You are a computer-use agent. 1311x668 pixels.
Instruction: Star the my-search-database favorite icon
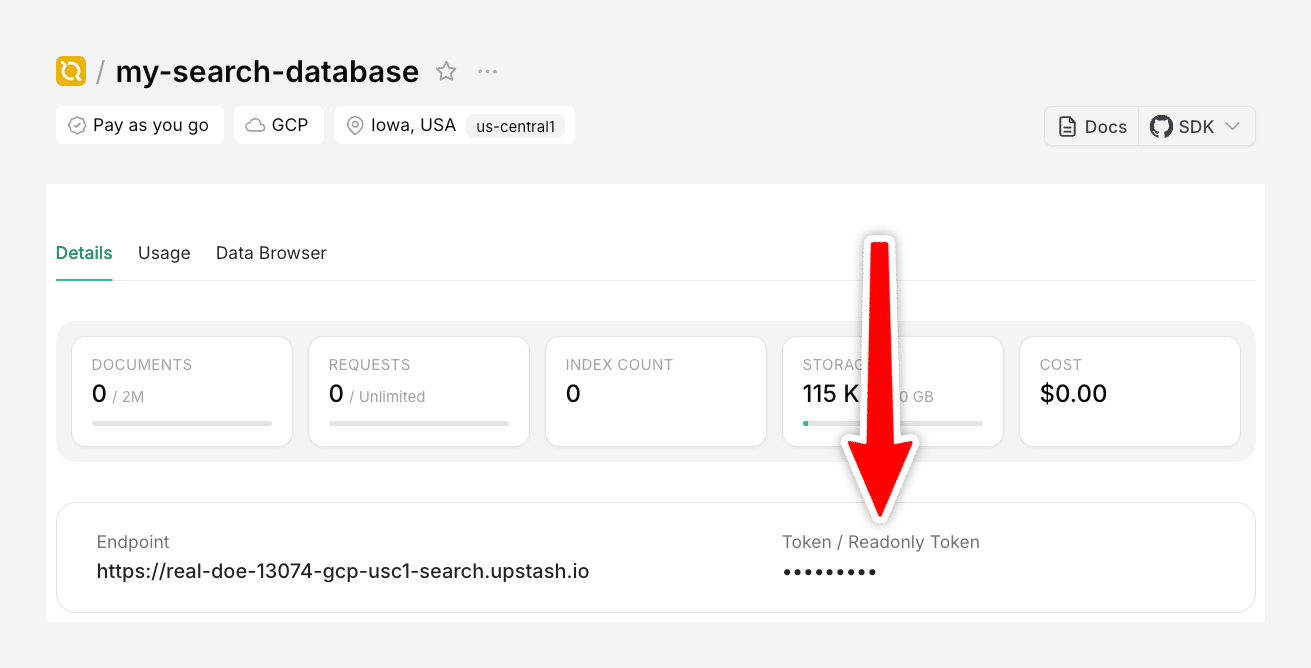pos(446,71)
